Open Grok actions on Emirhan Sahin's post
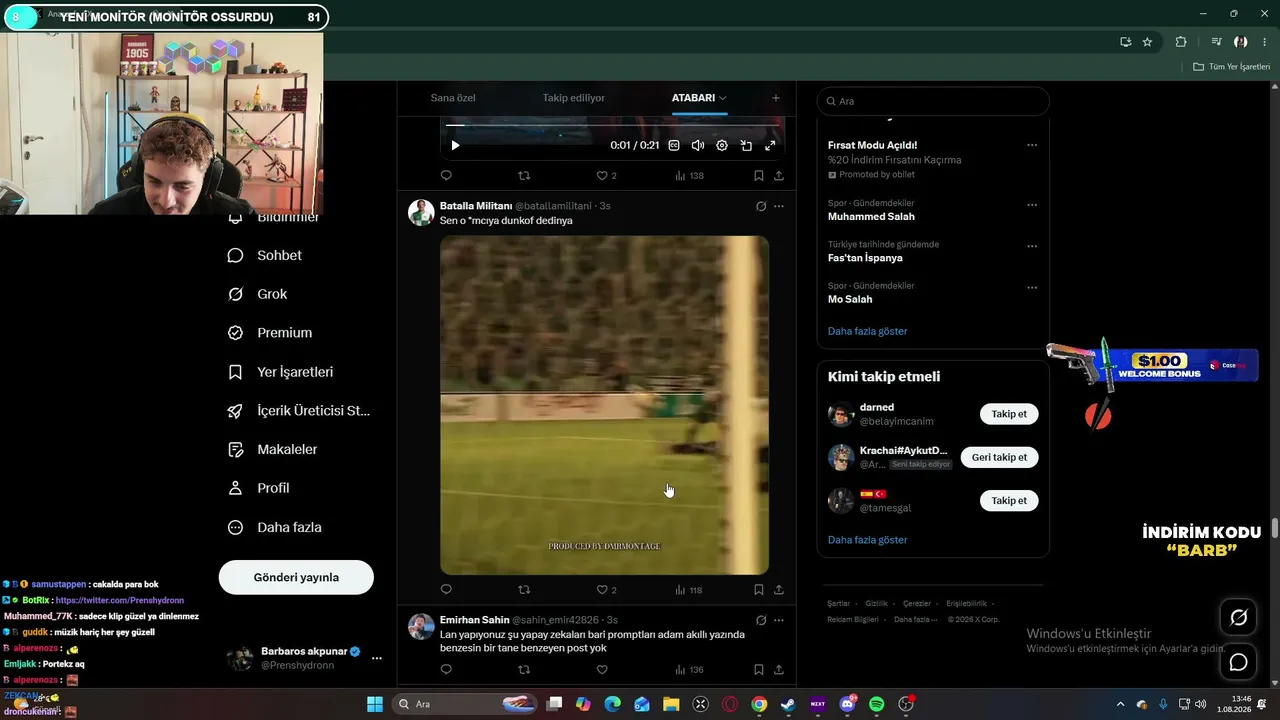This screenshot has height=720, width=1280. pyautogui.click(x=761, y=620)
